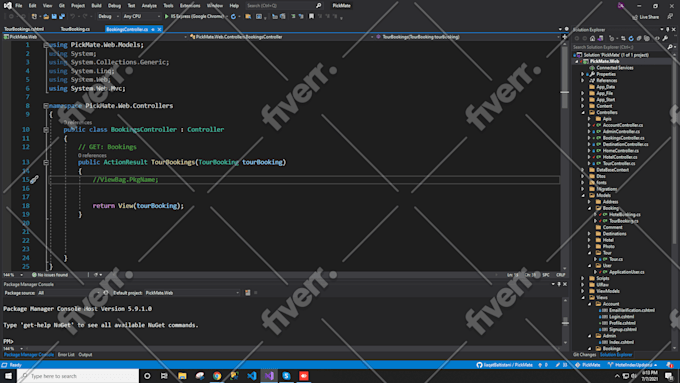
Task: Click the Windows Start button
Action: (8, 376)
